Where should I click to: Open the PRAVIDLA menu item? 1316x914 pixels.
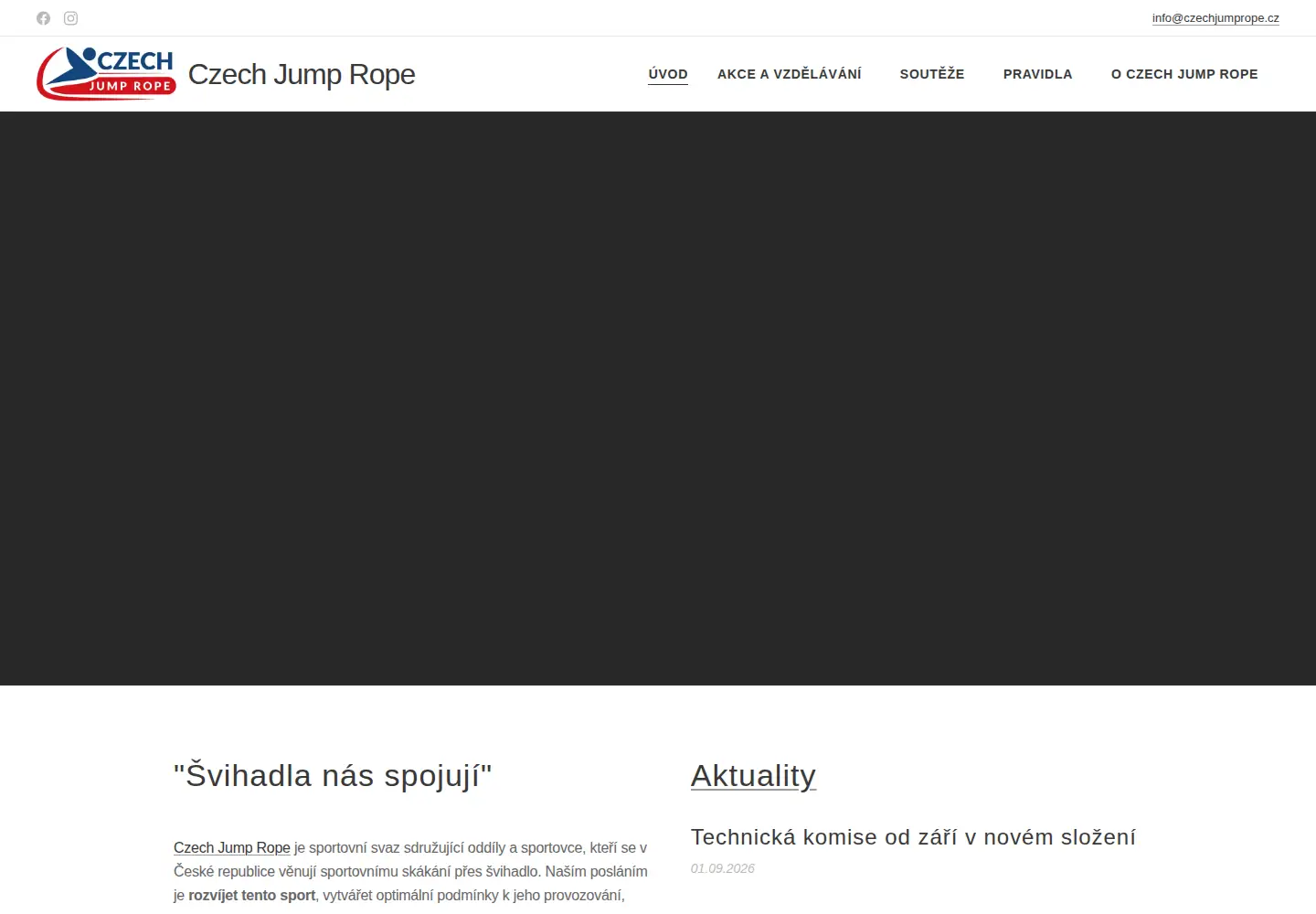pos(1038,74)
